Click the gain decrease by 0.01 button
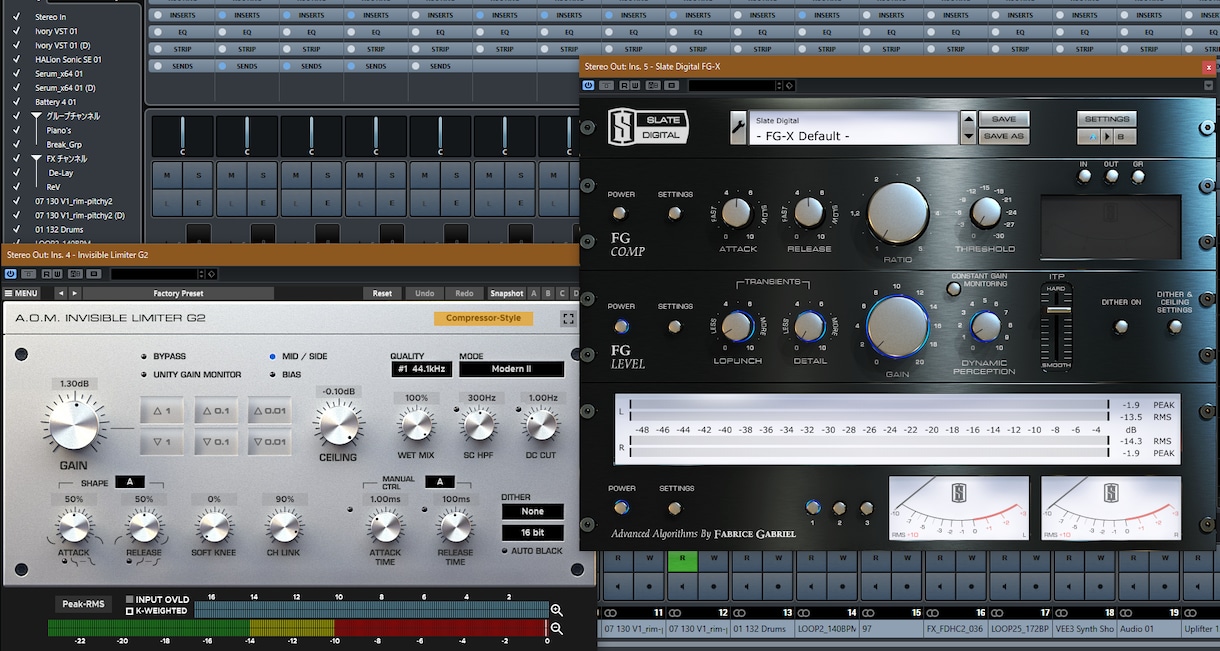Viewport: 1220px width, 651px height. [269, 442]
